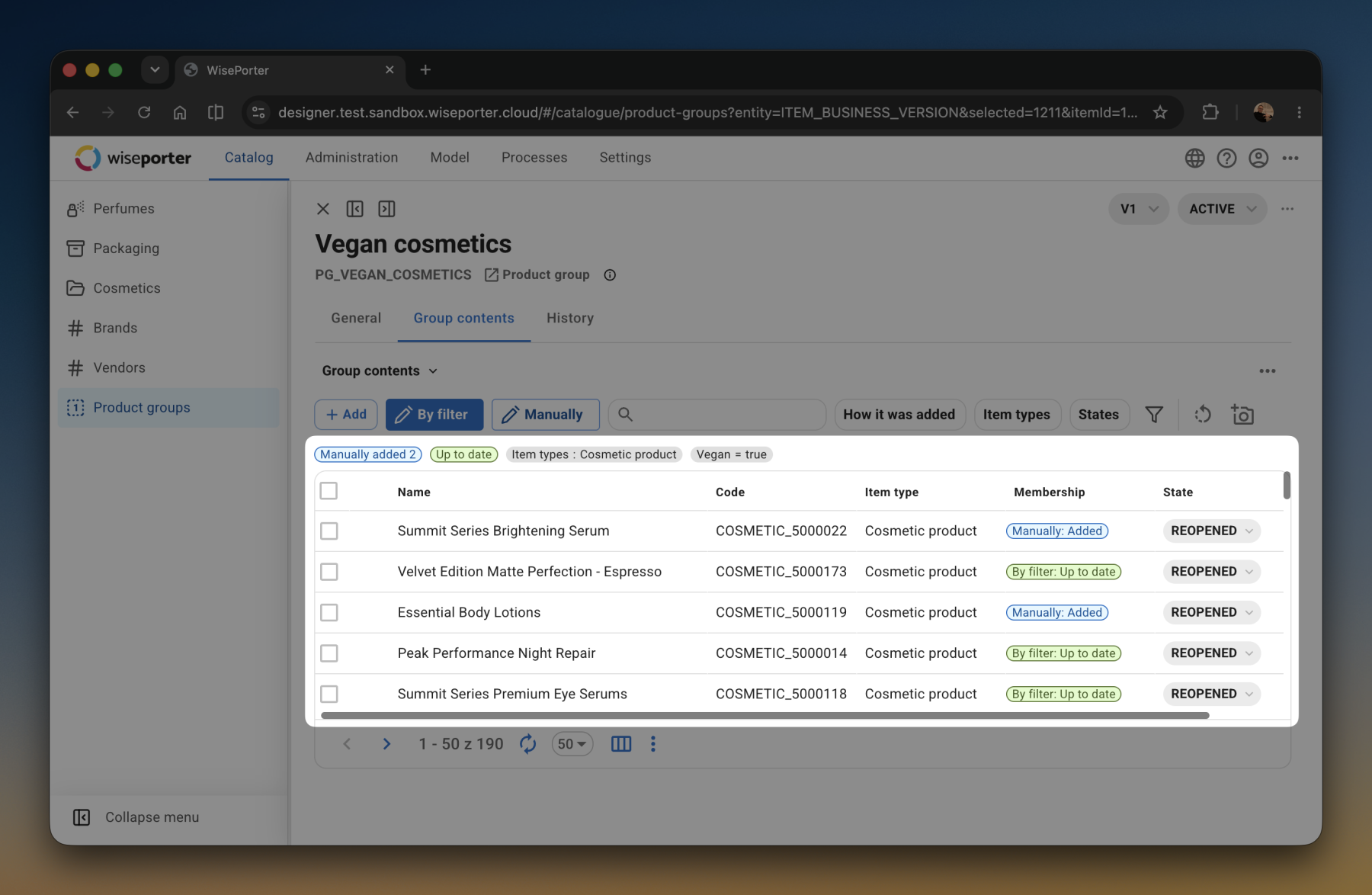This screenshot has height=895, width=1372.
Task: Click the reset history icon beside filter
Action: (1203, 415)
